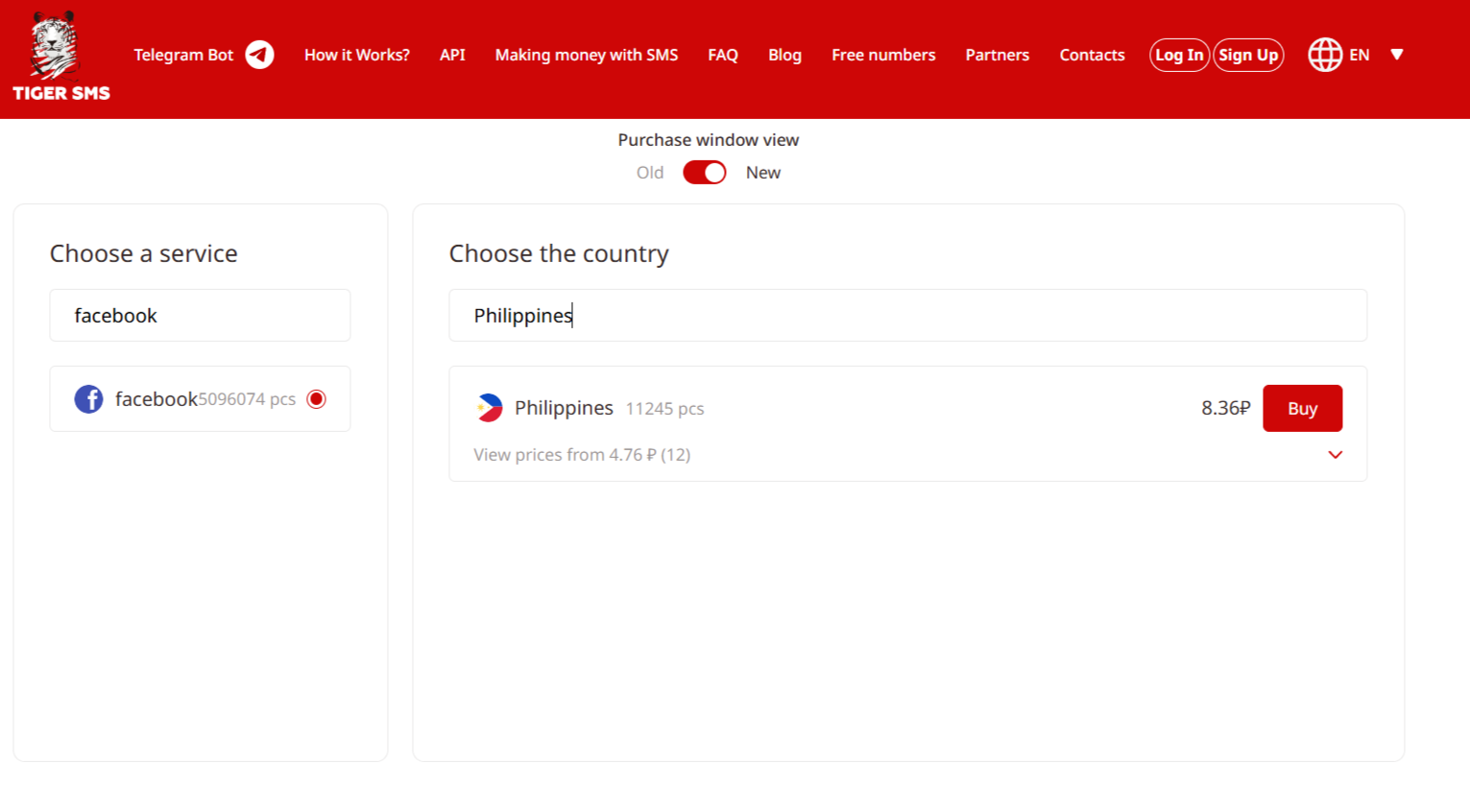Image resolution: width=1470 pixels, height=812 pixels.
Task: Click the Log In button
Action: (1179, 55)
